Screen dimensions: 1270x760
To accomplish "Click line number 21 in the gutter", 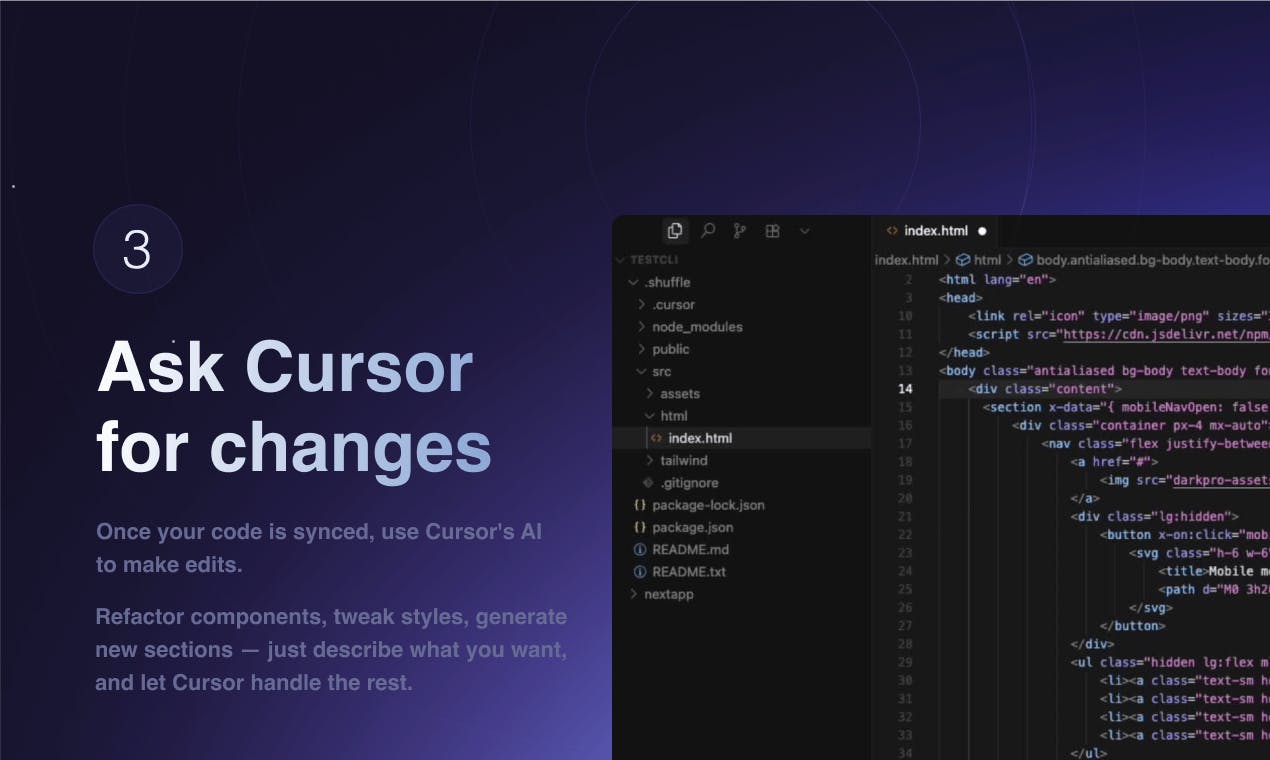I will tap(905, 517).
